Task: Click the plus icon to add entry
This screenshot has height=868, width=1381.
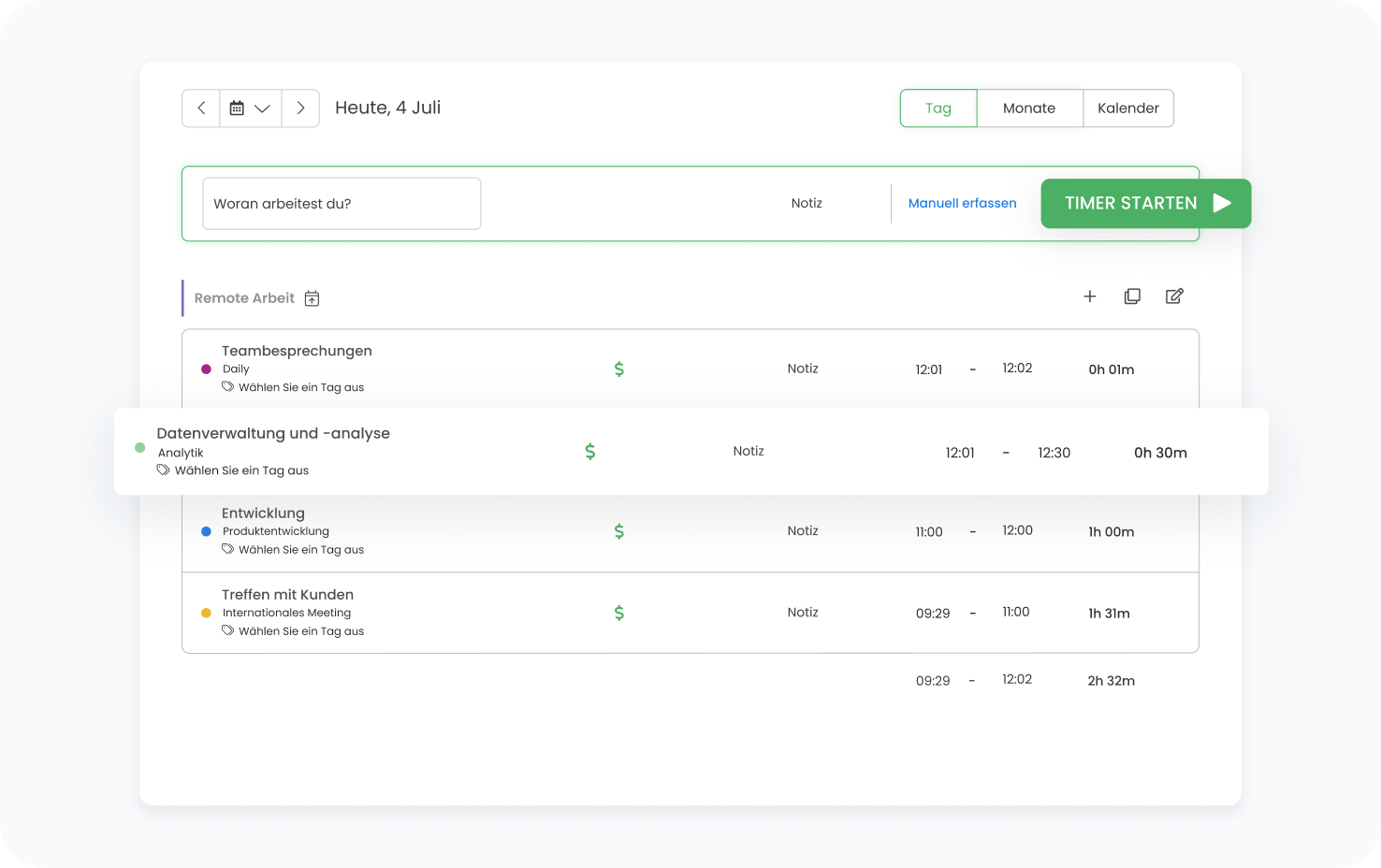Action: [x=1090, y=297]
